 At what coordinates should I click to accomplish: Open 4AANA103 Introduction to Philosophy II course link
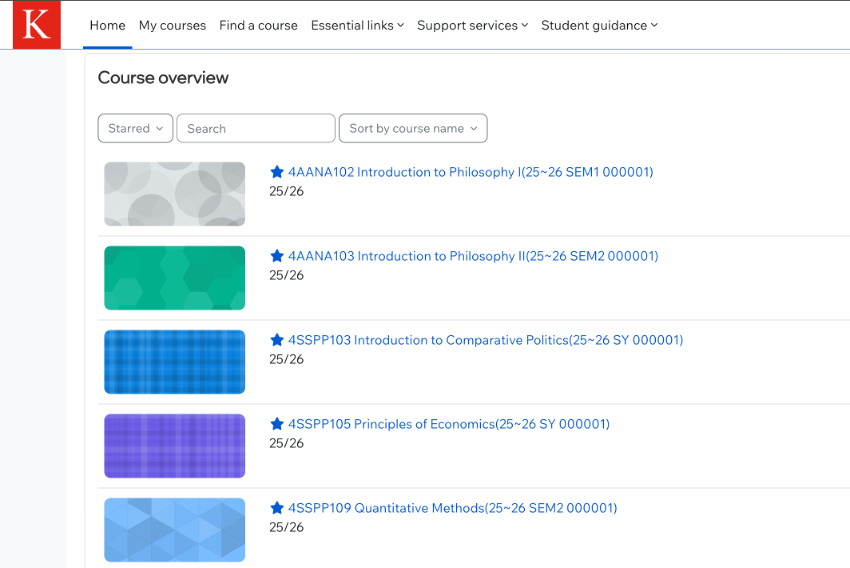[x=473, y=256]
